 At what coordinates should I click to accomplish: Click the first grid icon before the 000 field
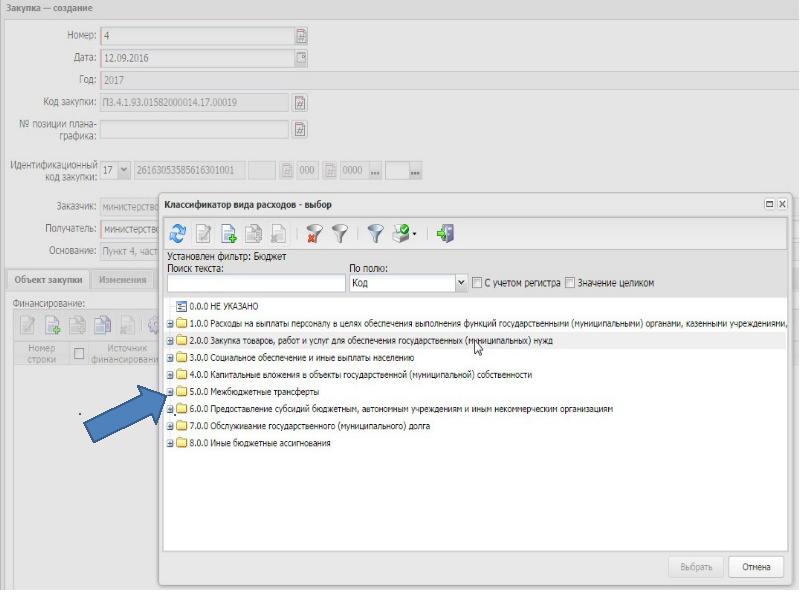287,170
